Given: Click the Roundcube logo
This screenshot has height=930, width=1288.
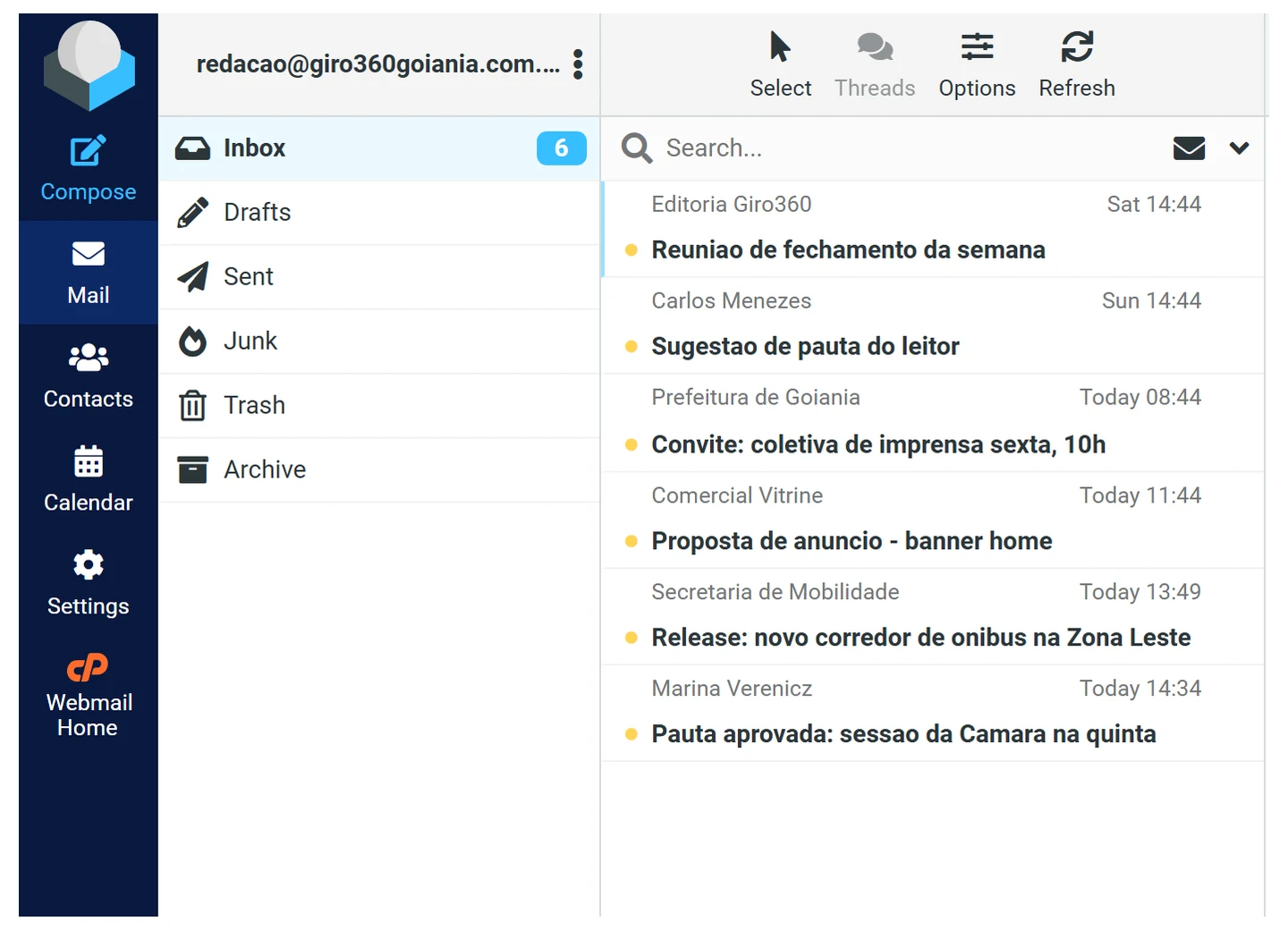Looking at the screenshot, I should click(89, 65).
